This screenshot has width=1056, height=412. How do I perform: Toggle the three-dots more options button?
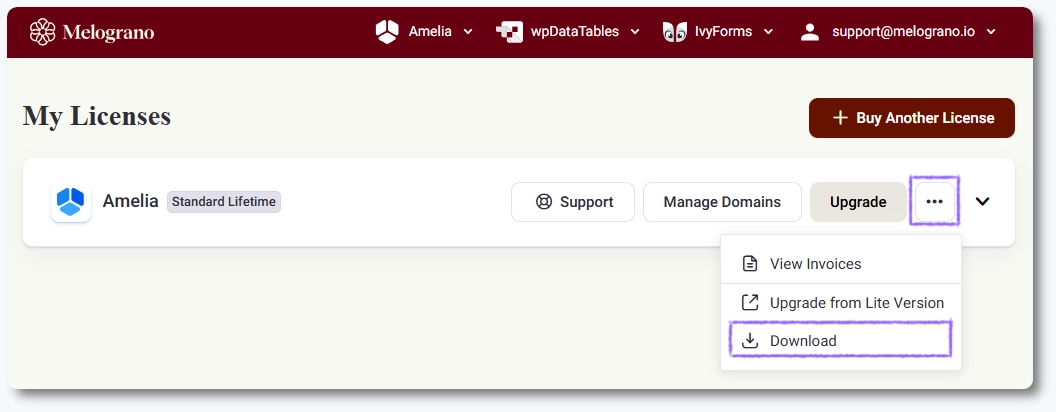click(934, 202)
